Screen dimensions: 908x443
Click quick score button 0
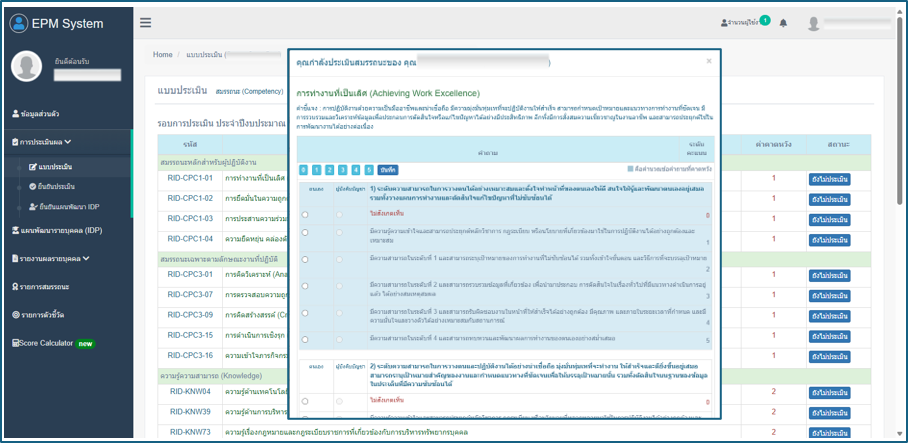tap(304, 170)
